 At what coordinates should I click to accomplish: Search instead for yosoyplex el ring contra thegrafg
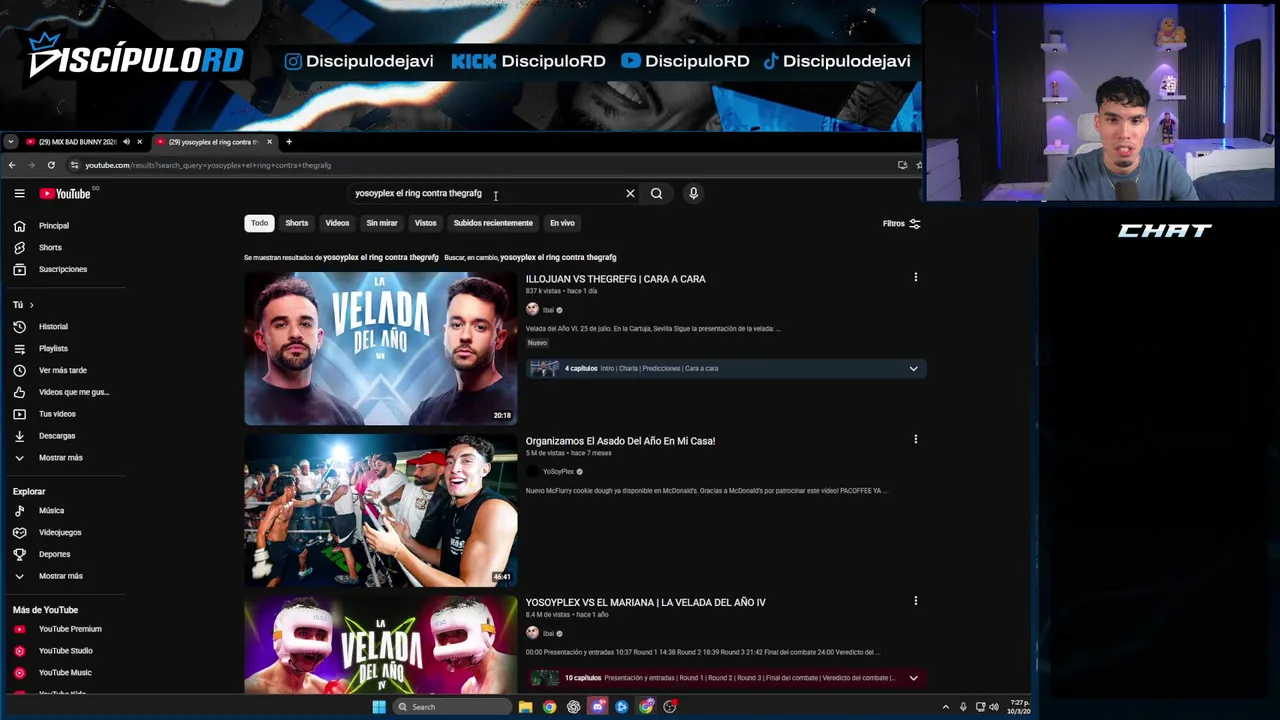pos(558,258)
